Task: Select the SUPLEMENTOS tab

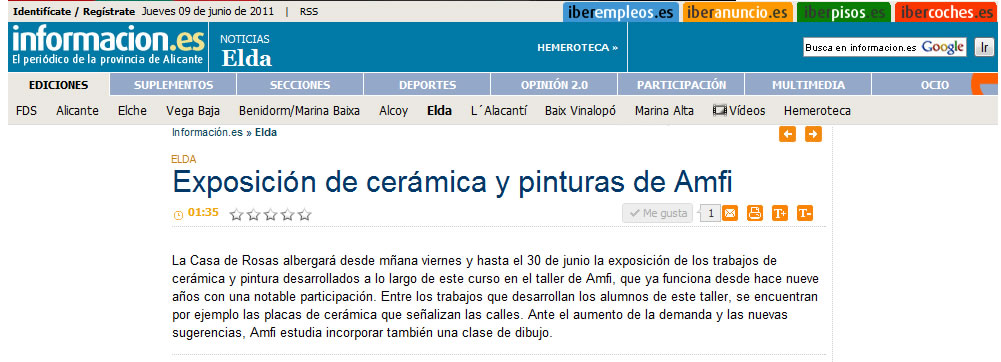Action: pos(173,85)
